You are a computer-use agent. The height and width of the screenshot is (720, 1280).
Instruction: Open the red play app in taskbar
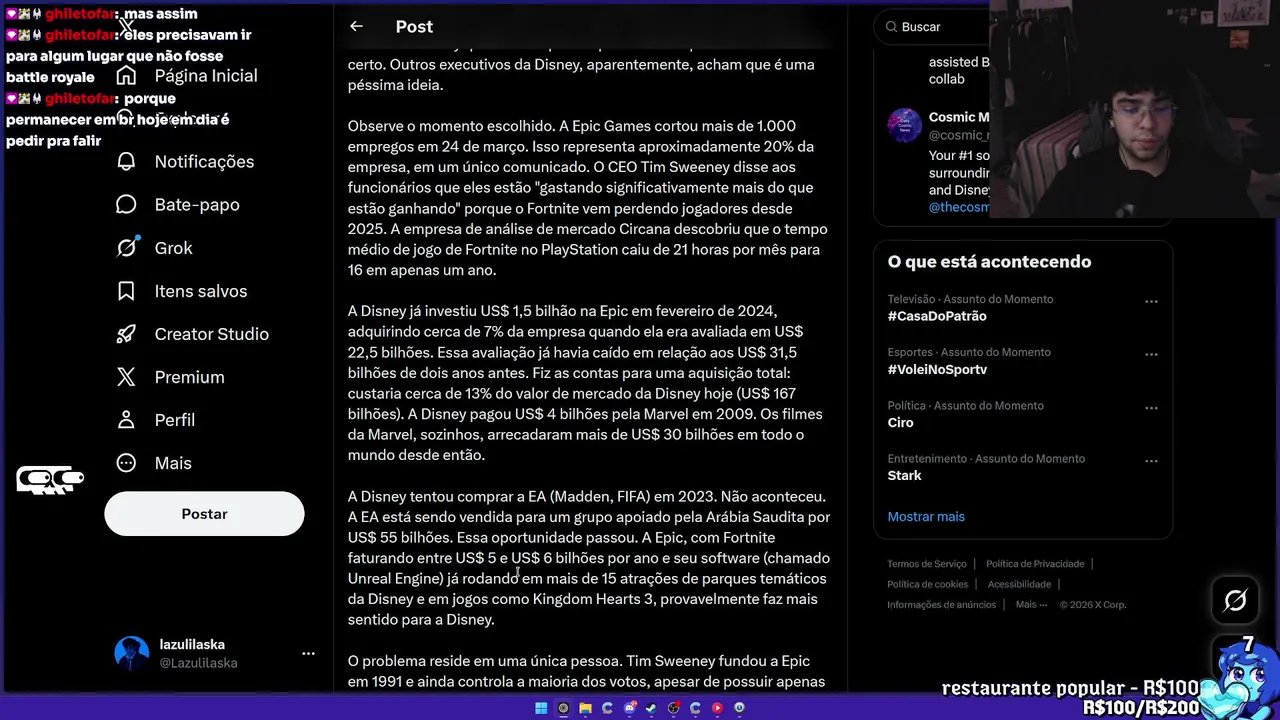point(717,708)
